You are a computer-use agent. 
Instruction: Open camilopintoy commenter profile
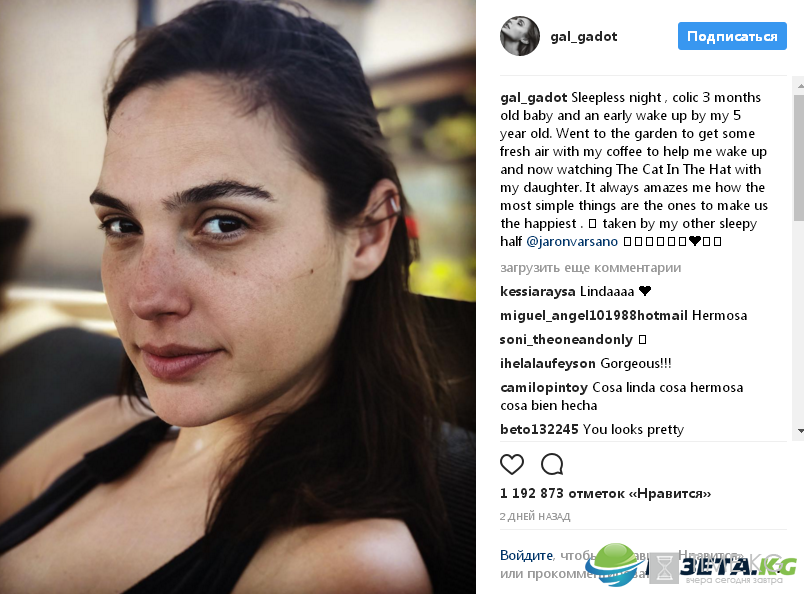point(544,387)
